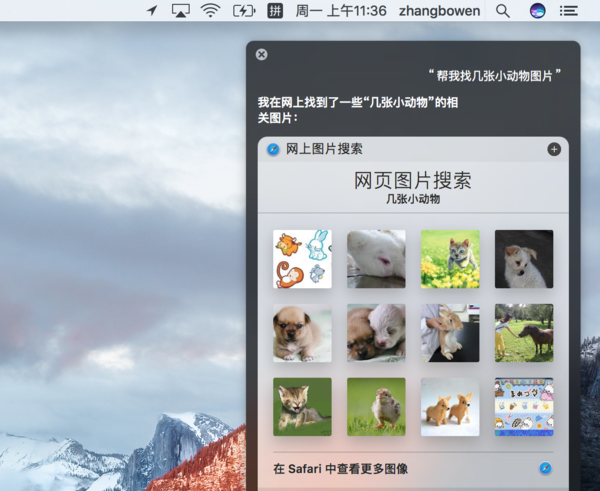The width and height of the screenshot is (600, 491).
Task: Close the Siri results panel
Action: 262,54
